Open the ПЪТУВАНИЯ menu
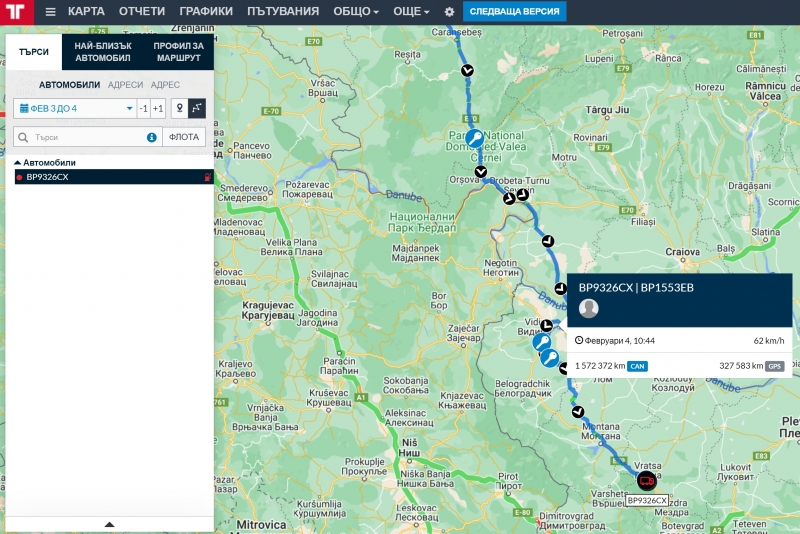 (x=283, y=11)
